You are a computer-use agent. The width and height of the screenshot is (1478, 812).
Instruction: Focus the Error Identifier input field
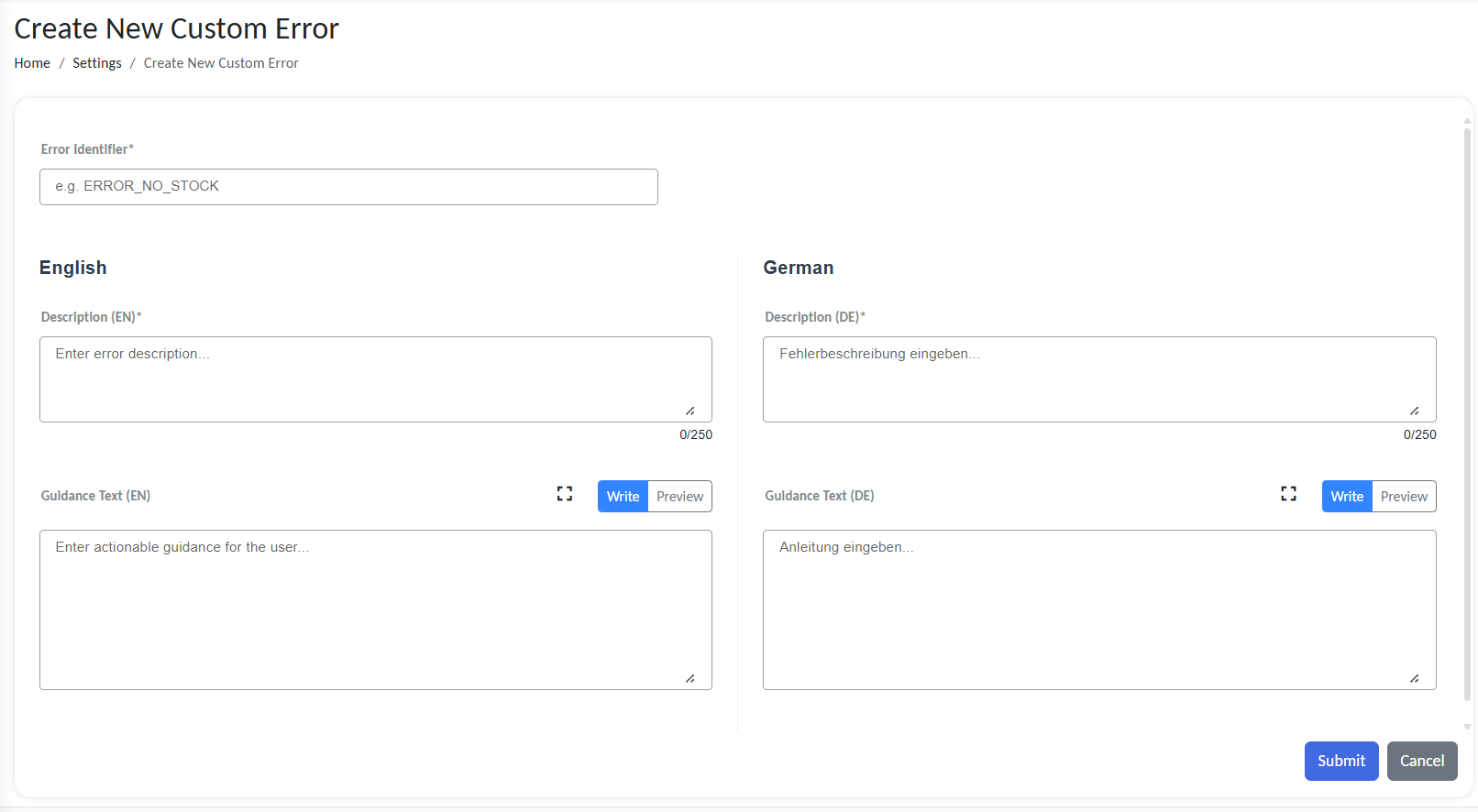click(348, 187)
